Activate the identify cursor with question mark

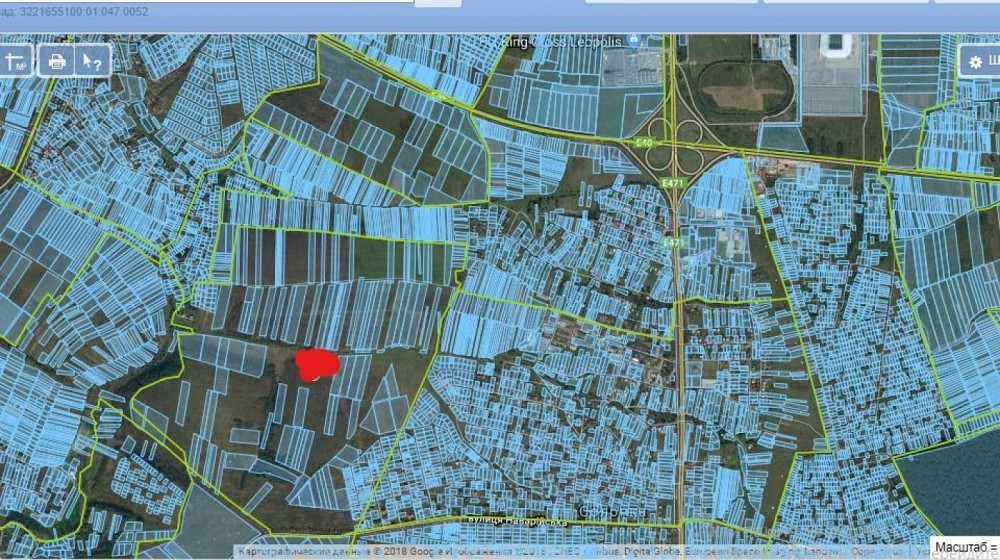(92, 61)
